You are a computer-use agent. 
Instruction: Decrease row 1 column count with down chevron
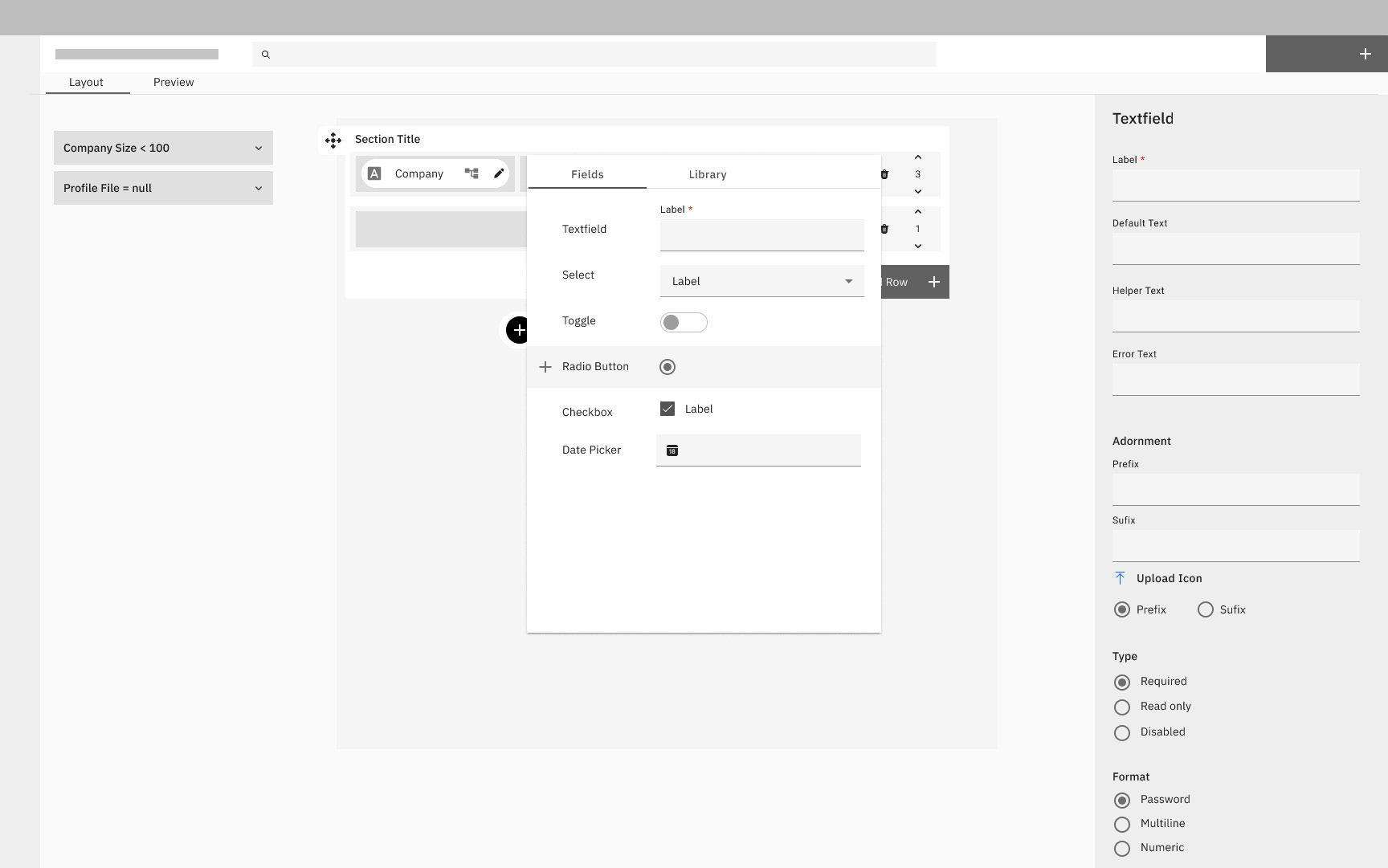917,246
